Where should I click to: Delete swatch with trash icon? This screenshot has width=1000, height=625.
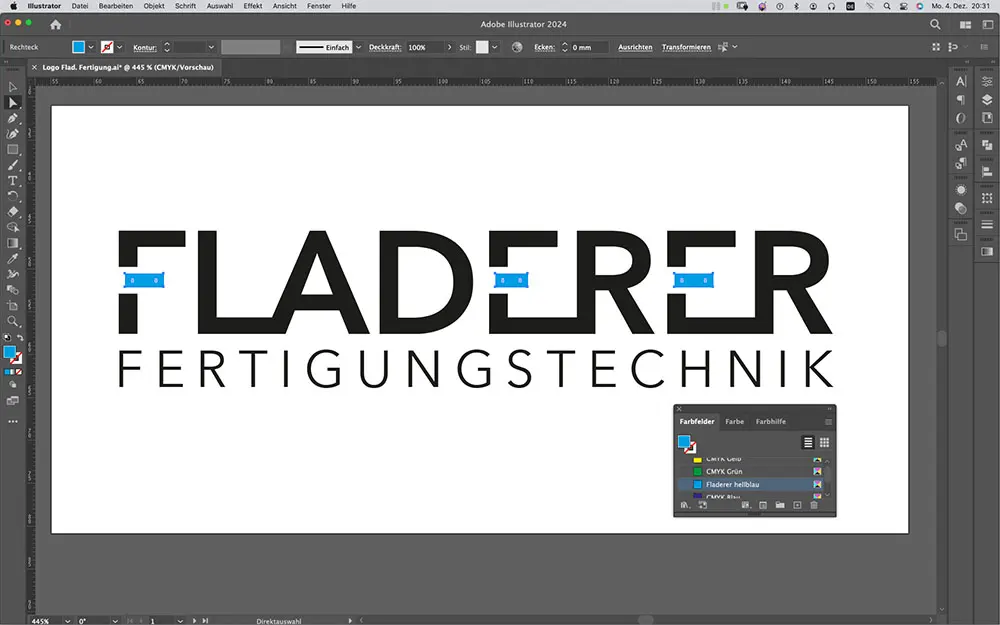coord(814,505)
